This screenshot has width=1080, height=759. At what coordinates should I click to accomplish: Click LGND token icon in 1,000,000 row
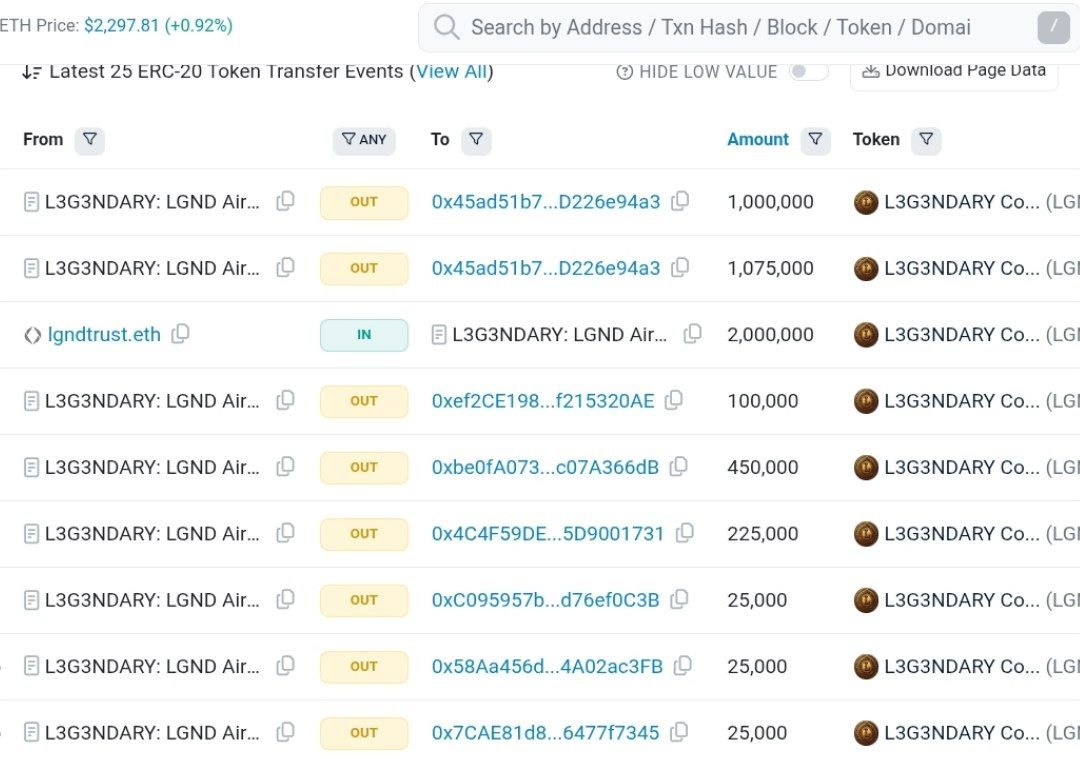(866, 202)
